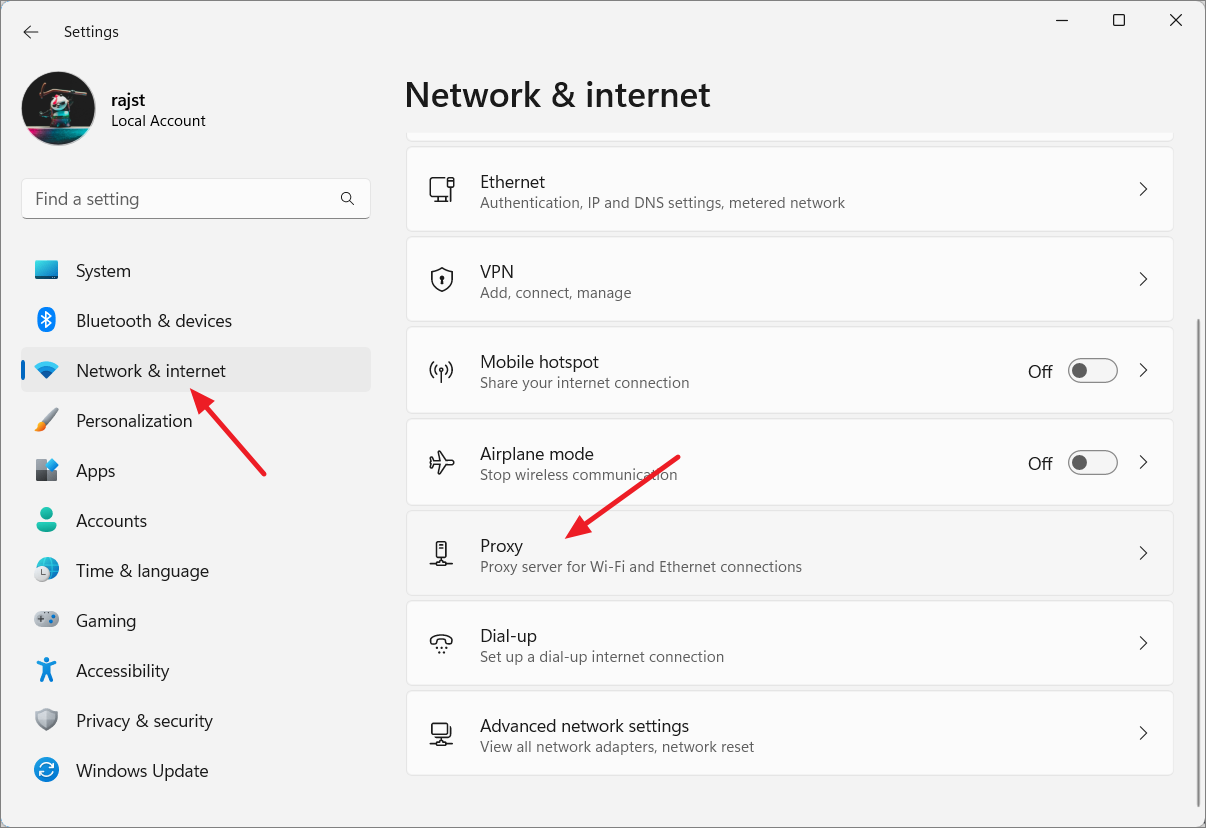Click the Accessibility figure icon
This screenshot has width=1206, height=828.
[46, 670]
